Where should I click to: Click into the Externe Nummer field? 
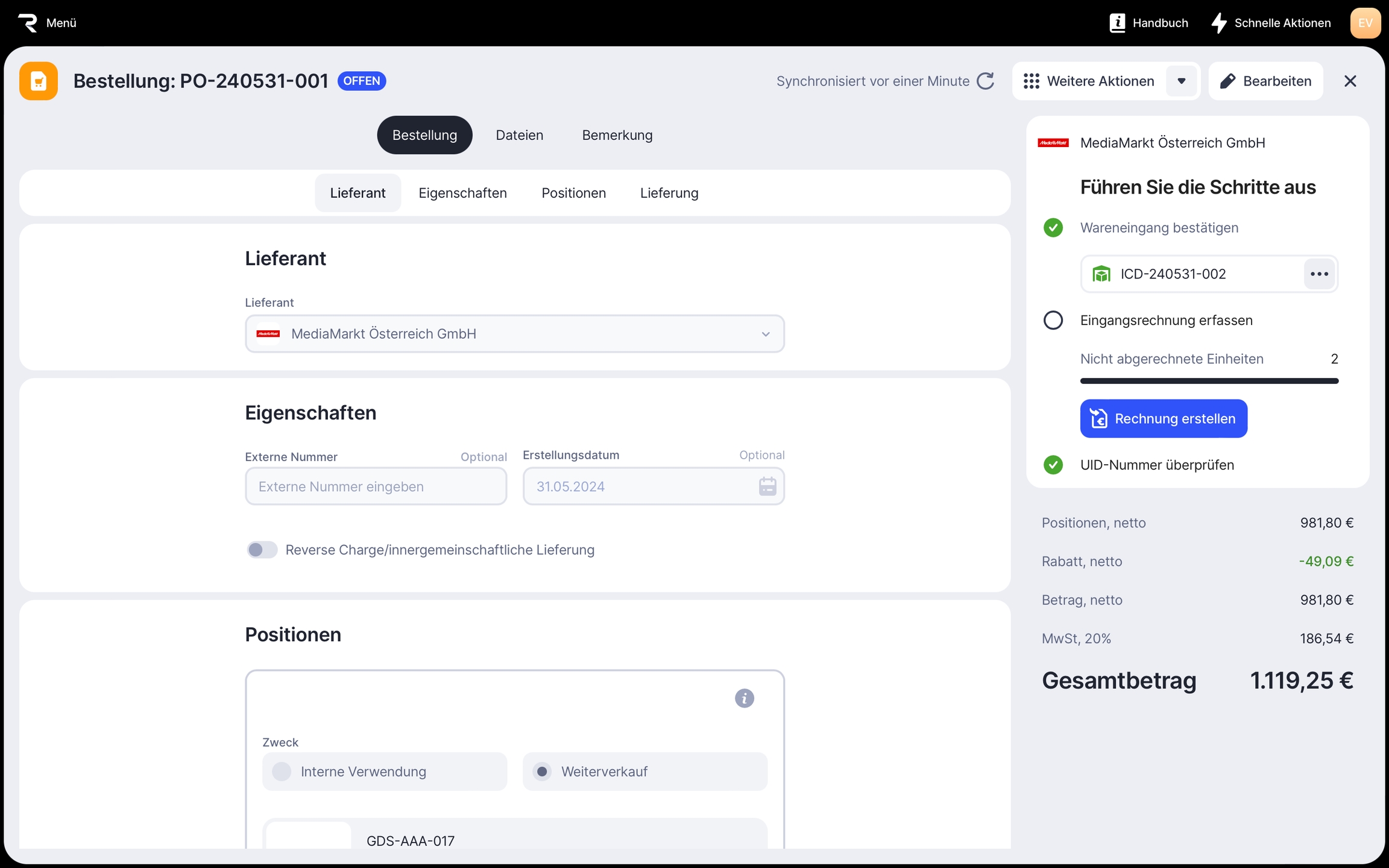pyautogui.click(x=376, y=486)
